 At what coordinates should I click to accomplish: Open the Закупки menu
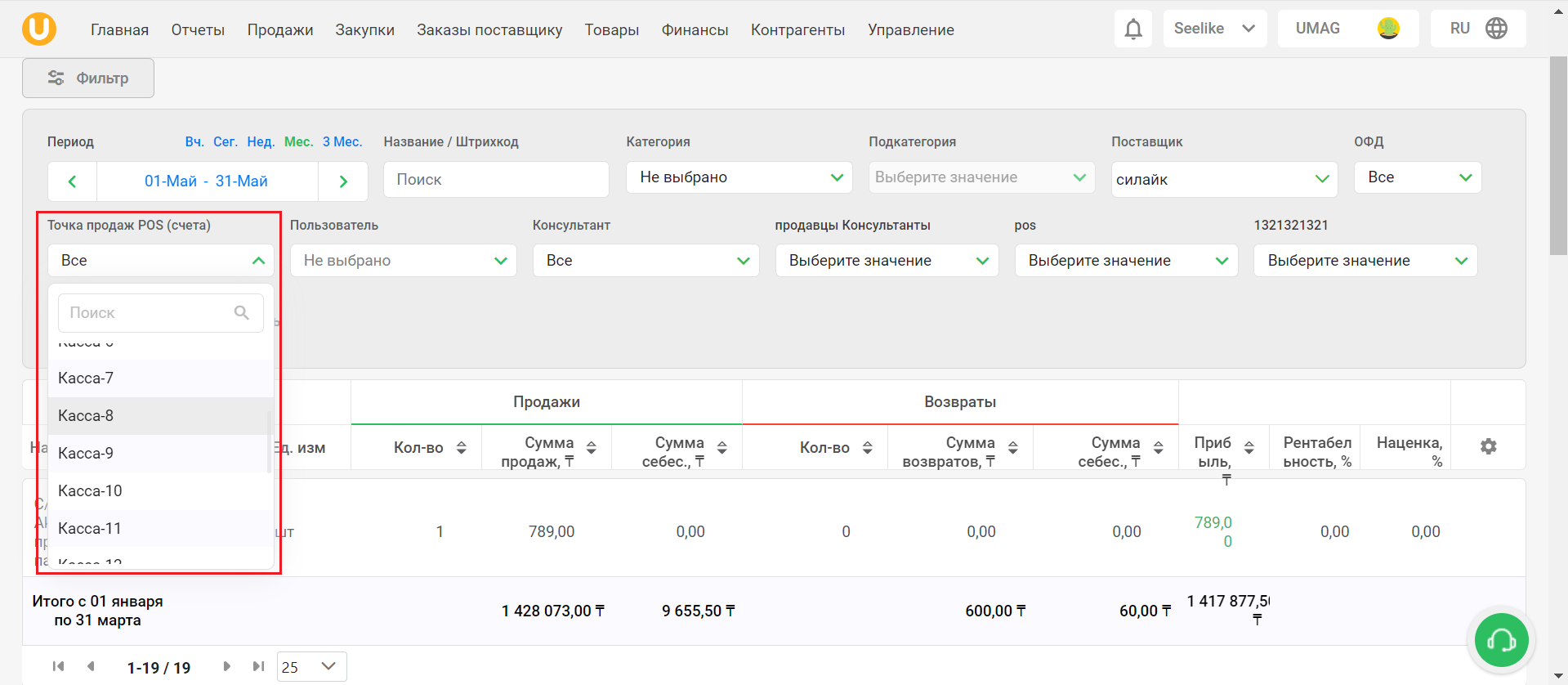(x=365, y=29)
